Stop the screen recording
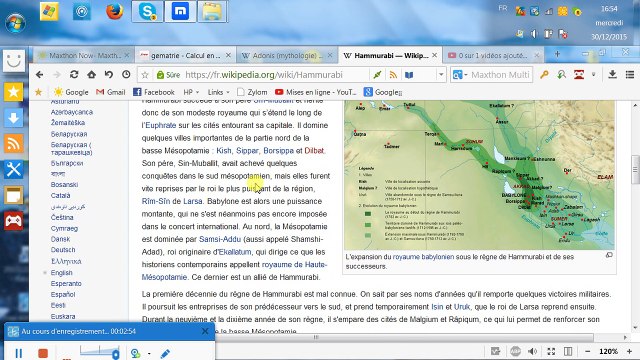 click(x=43, y=353)
